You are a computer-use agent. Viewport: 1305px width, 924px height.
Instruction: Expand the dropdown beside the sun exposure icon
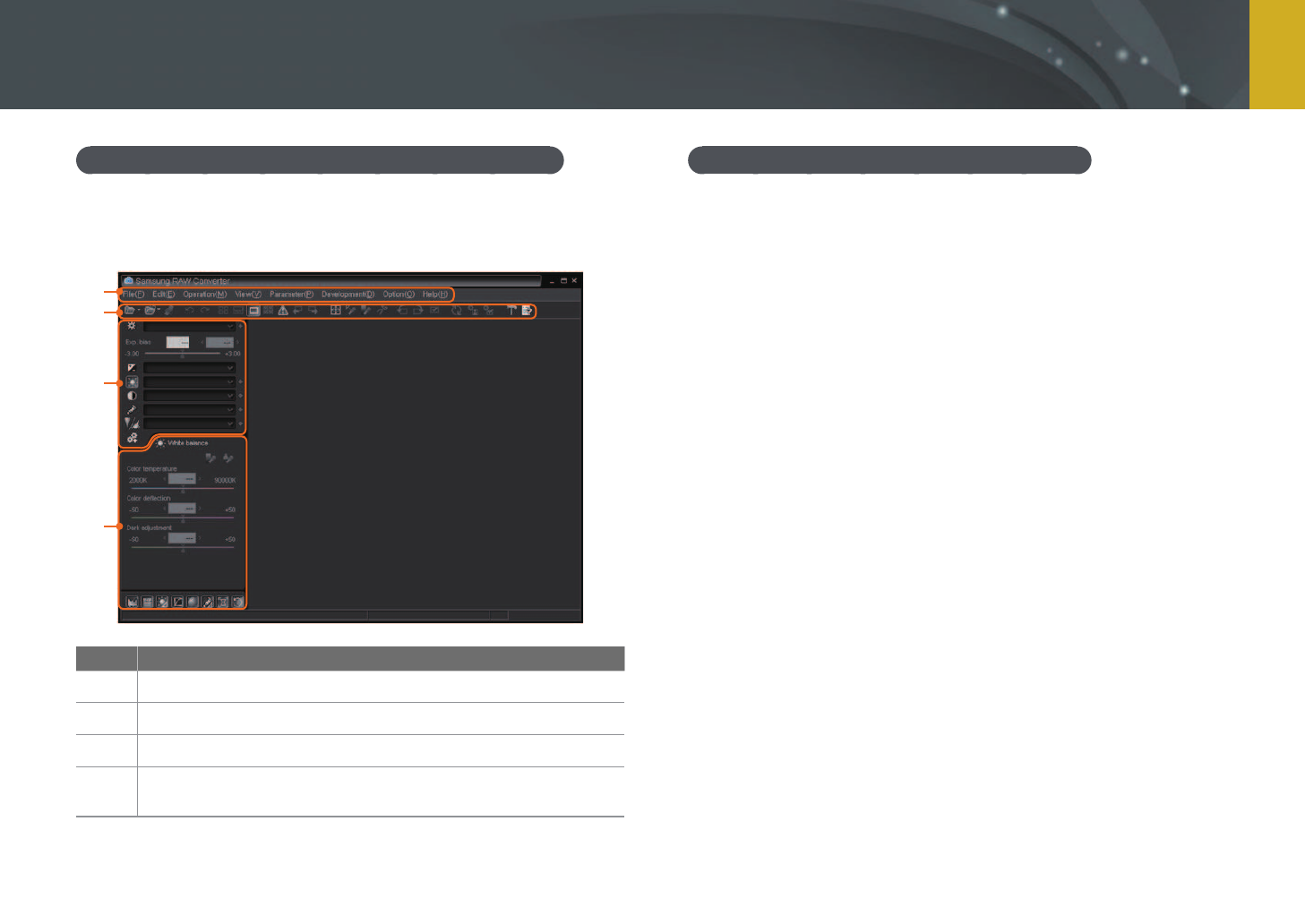(x=189, y=327)
